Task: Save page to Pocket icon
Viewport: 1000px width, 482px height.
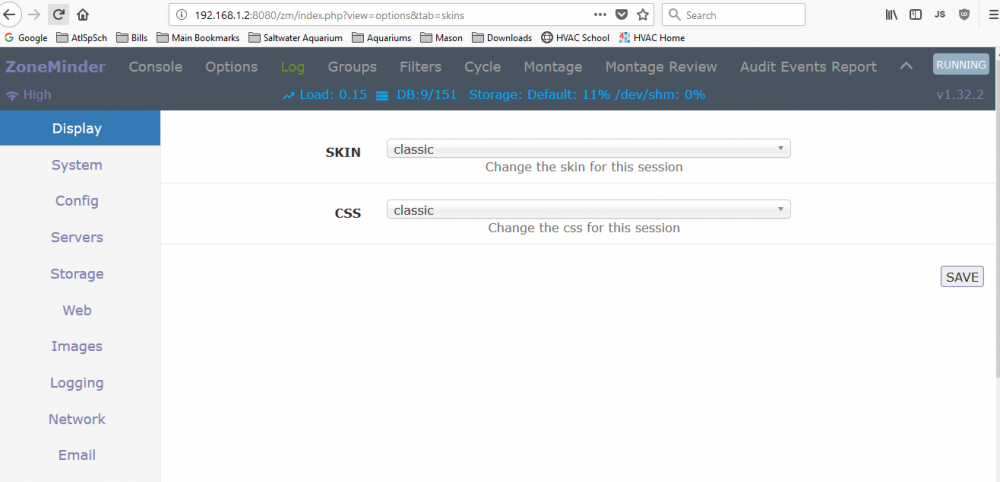Action: pos(621,15)
